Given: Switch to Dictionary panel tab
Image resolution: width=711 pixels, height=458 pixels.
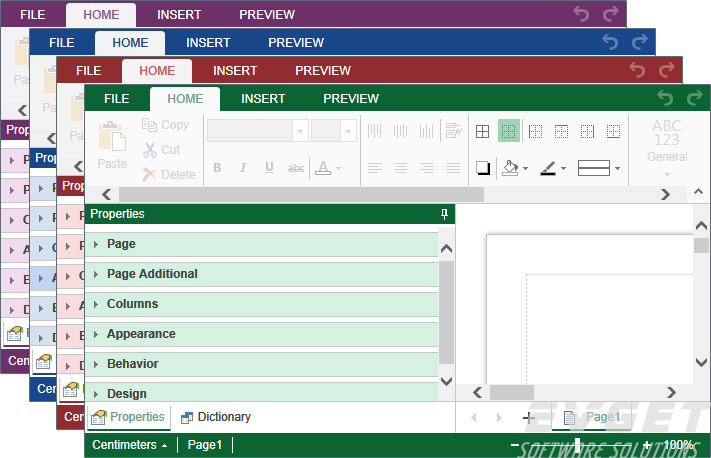Looking at the screenshot, I should (x=216, y=417).
